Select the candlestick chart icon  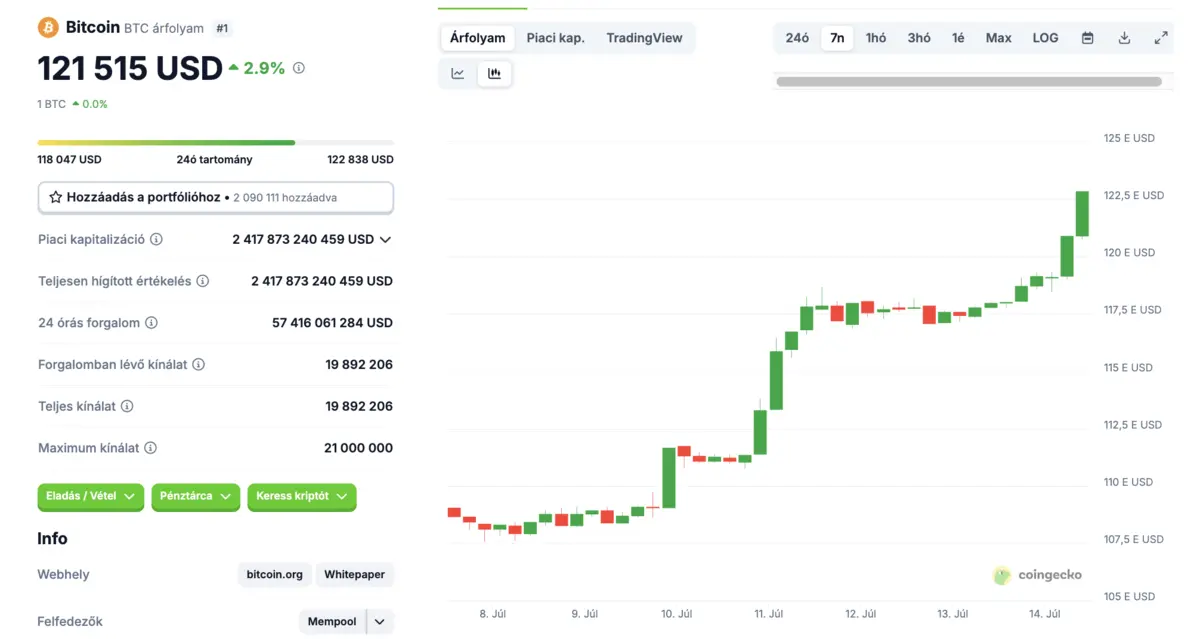(x=494, y=73)
